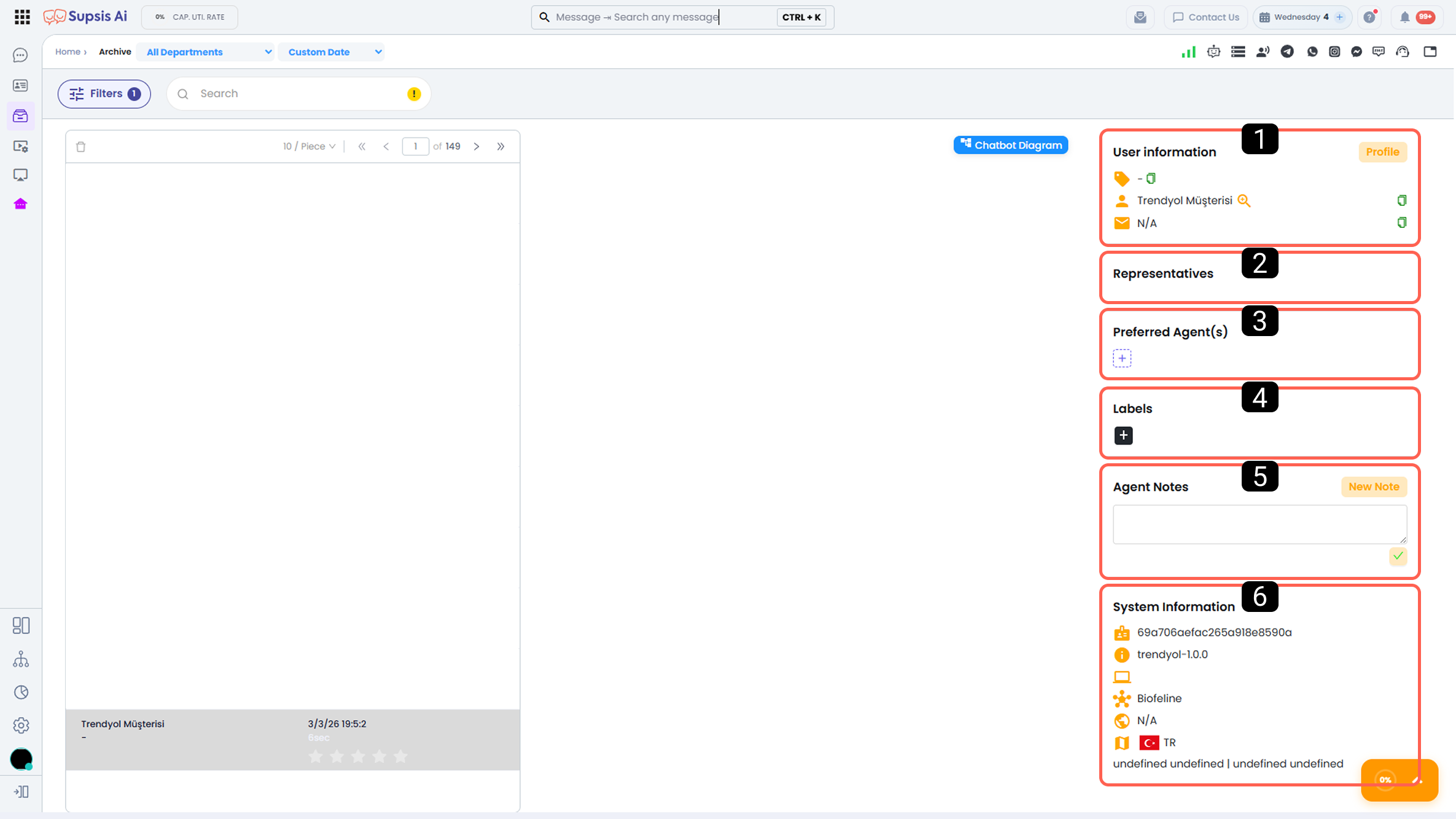Go to the previous page
Viewport: 1456px width, 819px height.
(x=386, y=146)
